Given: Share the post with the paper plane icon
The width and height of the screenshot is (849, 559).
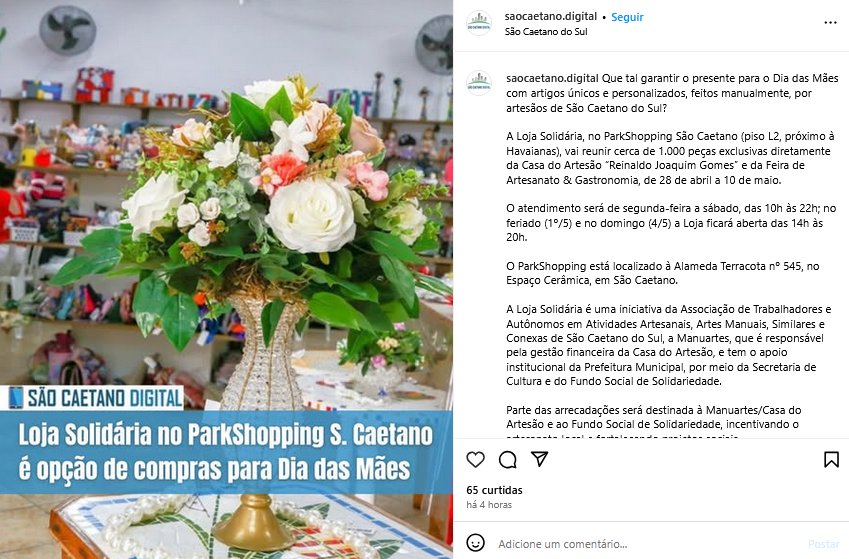Looking at the screenshot, I should click(539, 459).
